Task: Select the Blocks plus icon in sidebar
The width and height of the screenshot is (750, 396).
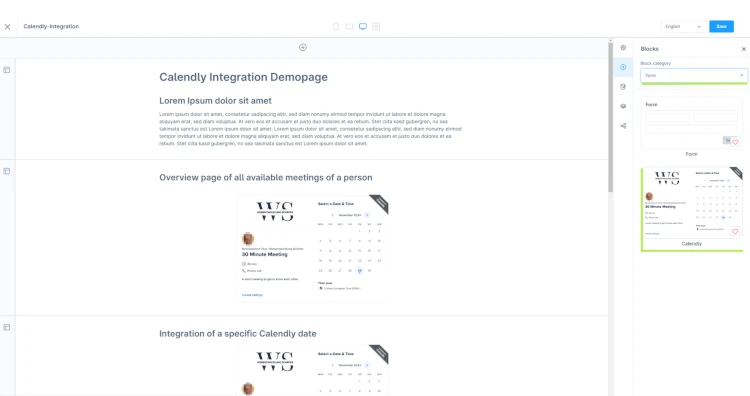Action: point(623,67)
